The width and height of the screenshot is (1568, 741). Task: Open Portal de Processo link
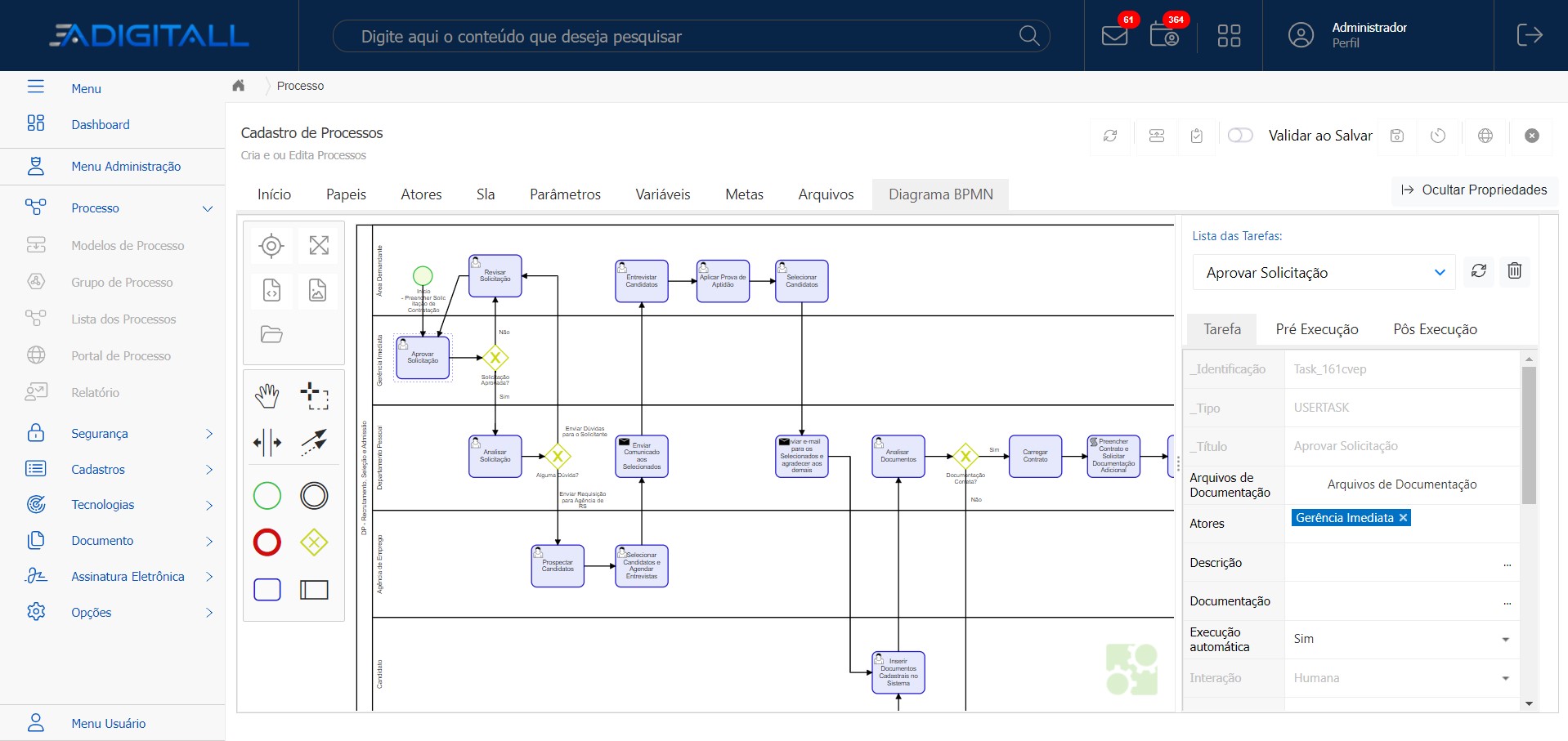pos(121,355)
